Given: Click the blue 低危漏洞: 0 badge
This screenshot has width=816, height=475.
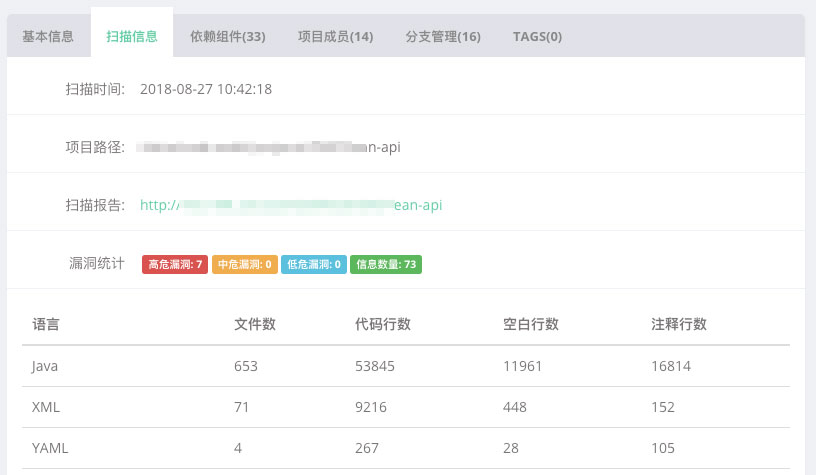Looking at the screenshot, I should pyautogui.click(x=314, y=264).
